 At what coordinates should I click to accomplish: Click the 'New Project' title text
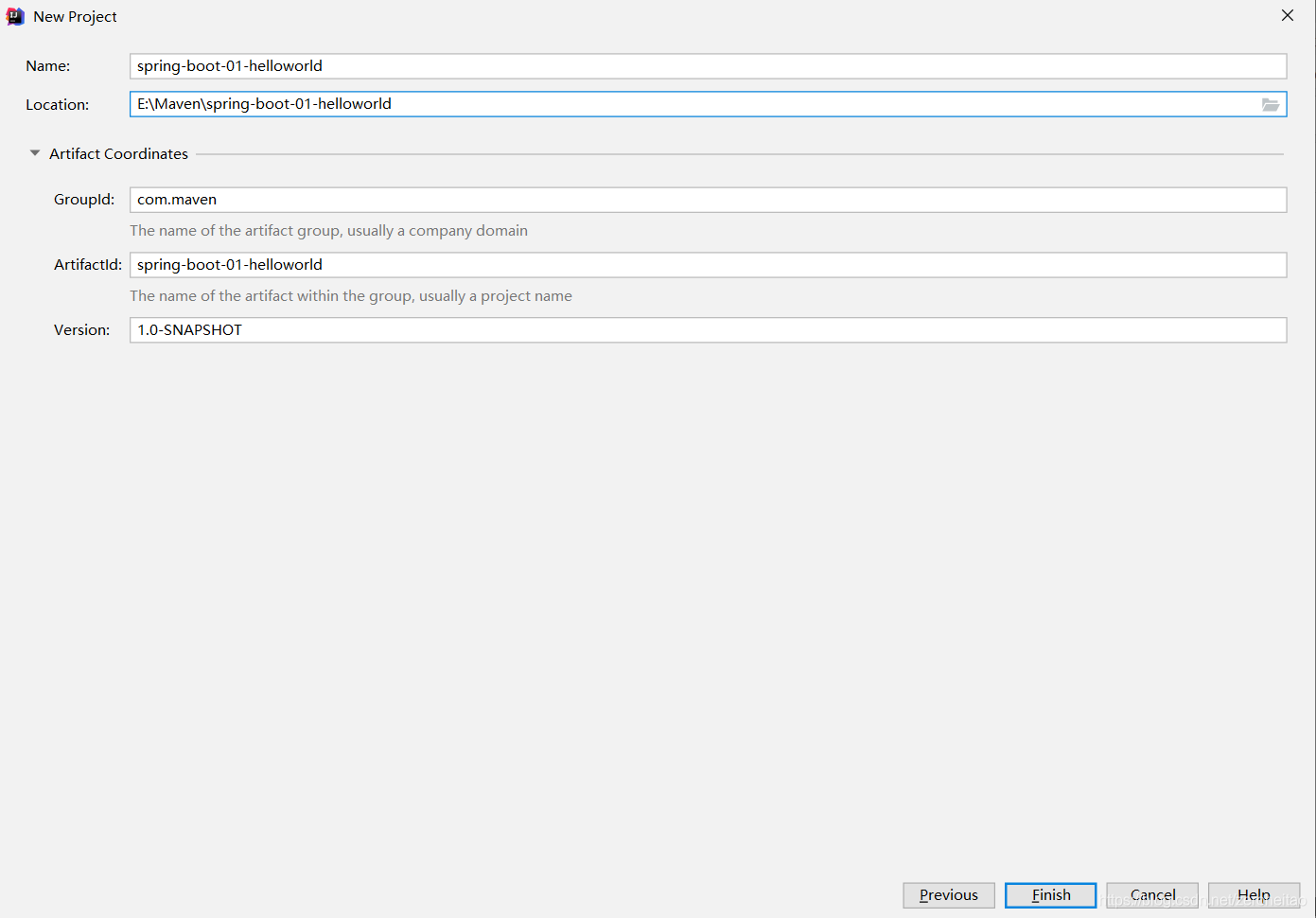point(75,17)
